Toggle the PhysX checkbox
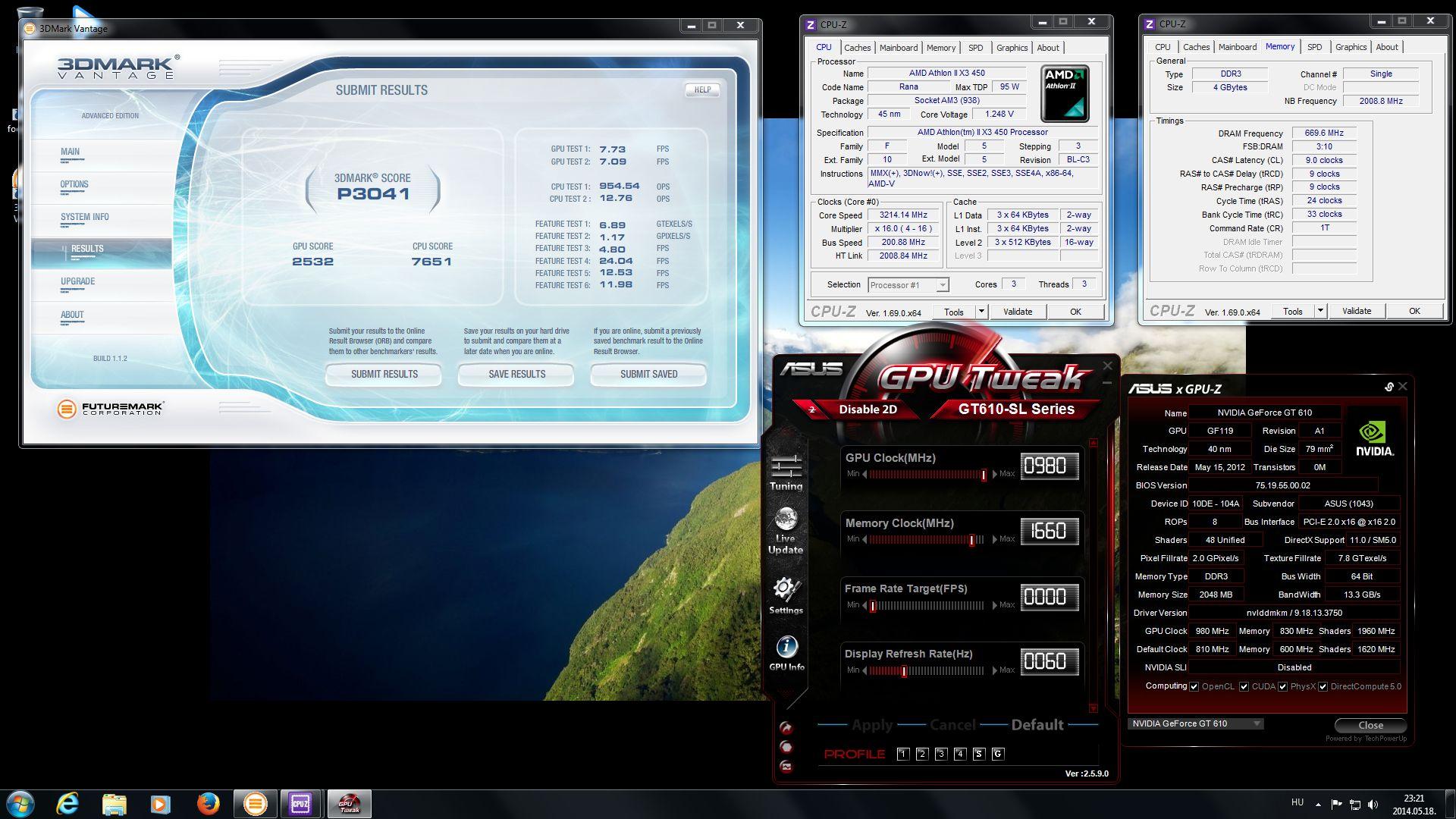The width and height of the screenshot is (1456, 819). pos(1282,686)
